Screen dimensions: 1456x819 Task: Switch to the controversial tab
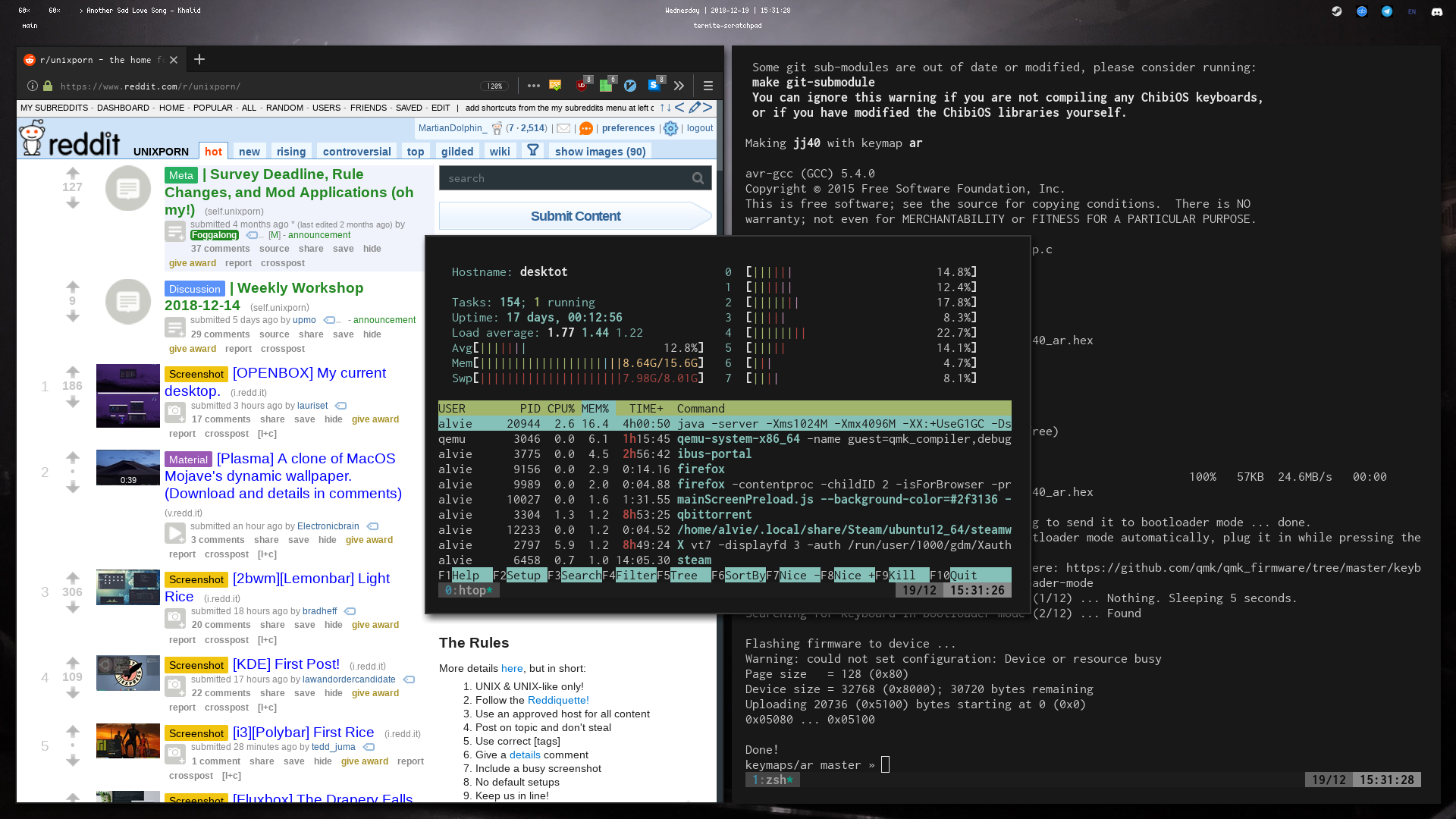356,152
